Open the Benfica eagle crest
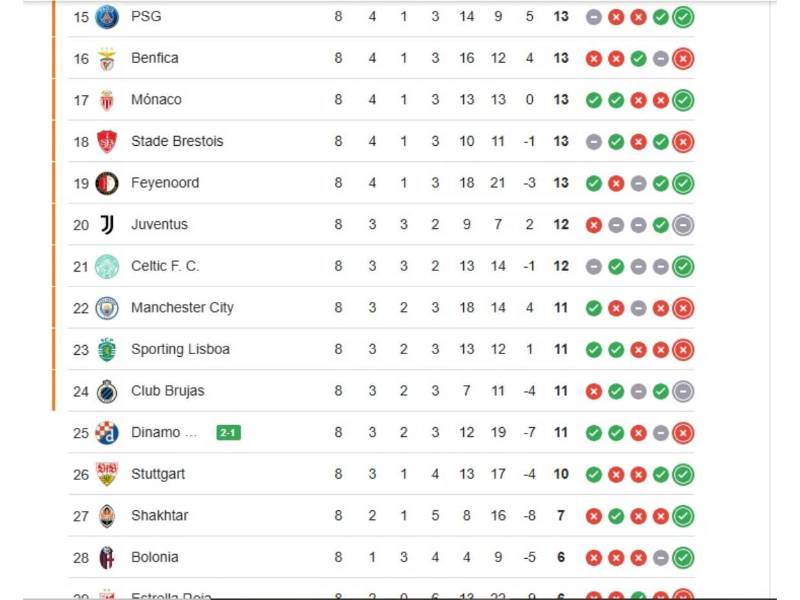 (107, 58)
